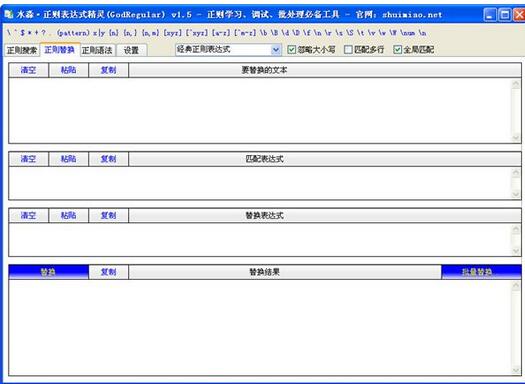Click 清空 in the 替换表达式 row
This screenshot has height=384, width=525.
28,215
